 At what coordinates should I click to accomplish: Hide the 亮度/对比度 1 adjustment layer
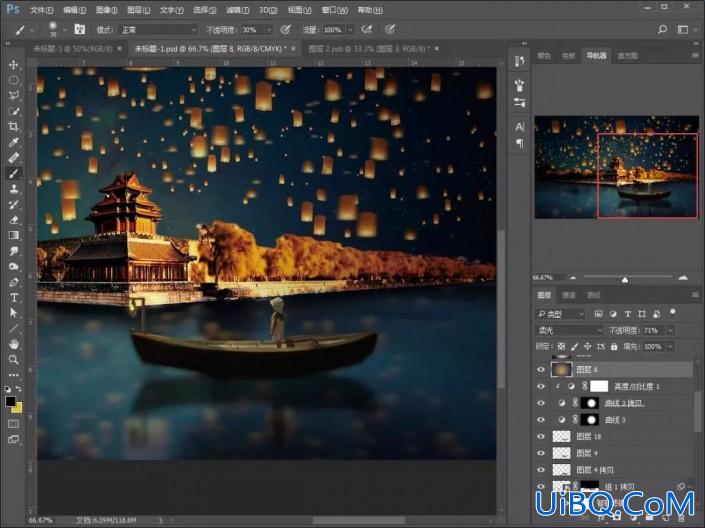click(x=540, y=386)
